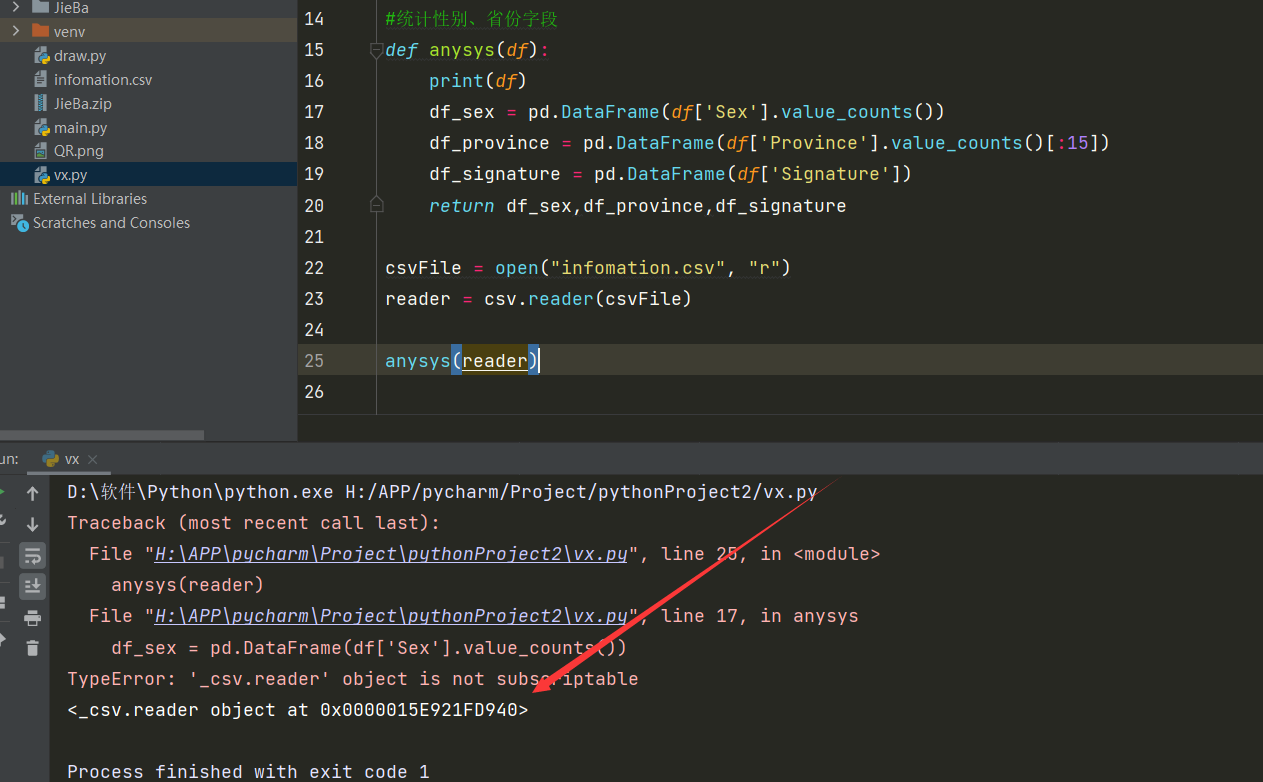Toggle Scroll to End in Run console
Image resolution: width=1263 pixels, height=782 pixels.
click(x=32, y=586)
